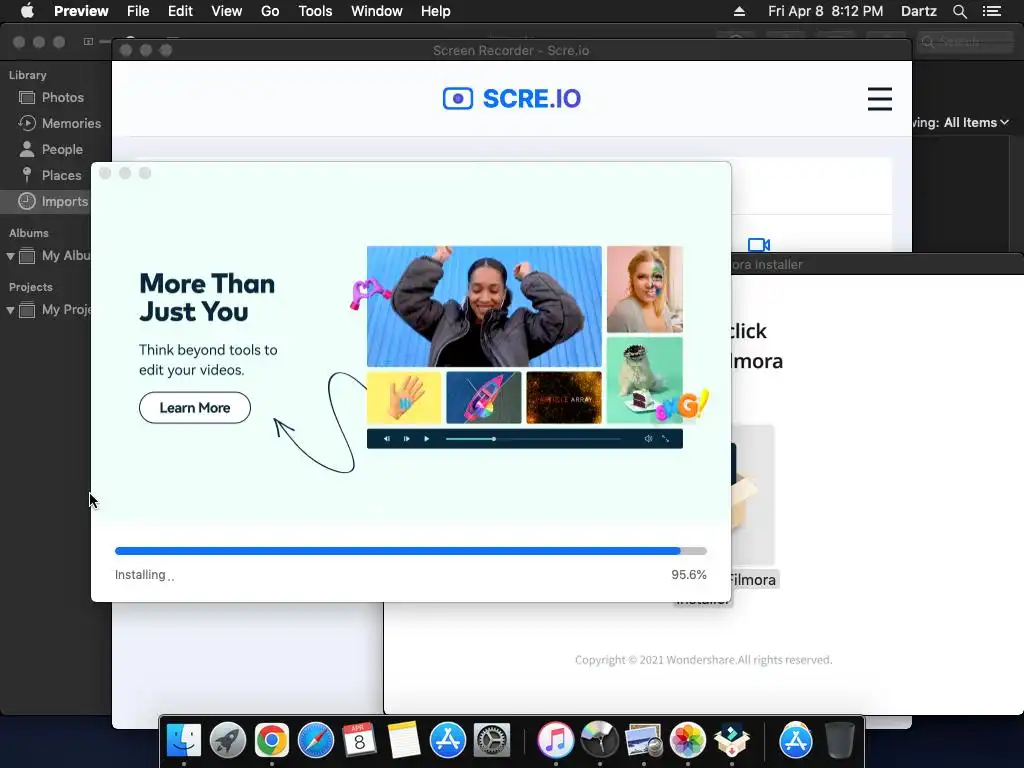Collapse the My Albums disclosure triangle

coord(10,256)
